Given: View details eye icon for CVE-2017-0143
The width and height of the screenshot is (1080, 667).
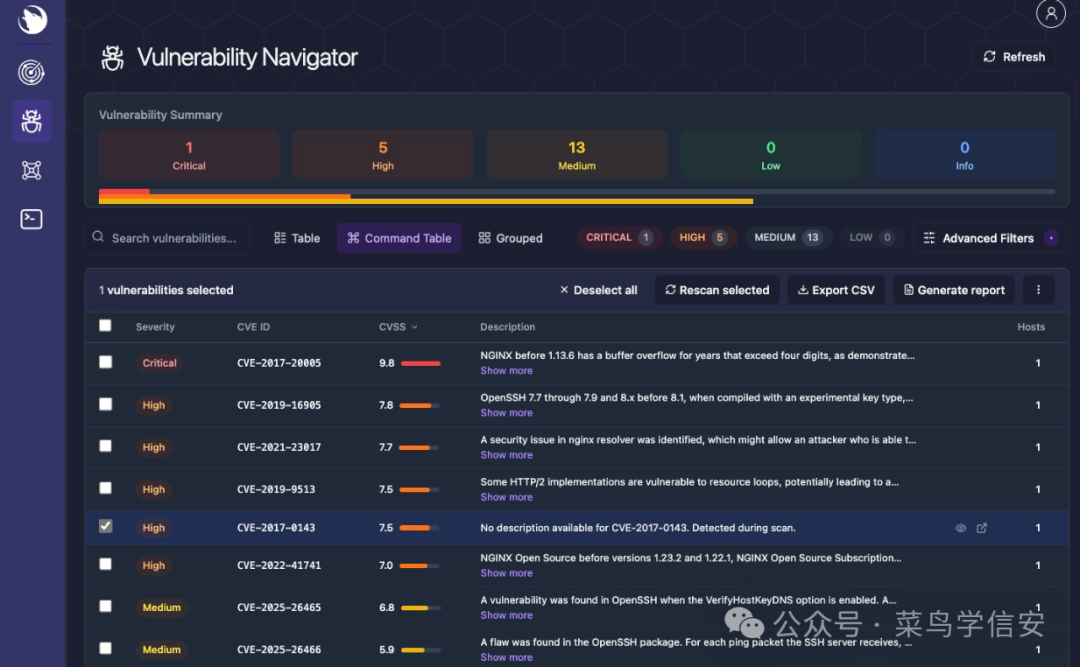Looking at the screenshot, I should (x=960, y=528).
